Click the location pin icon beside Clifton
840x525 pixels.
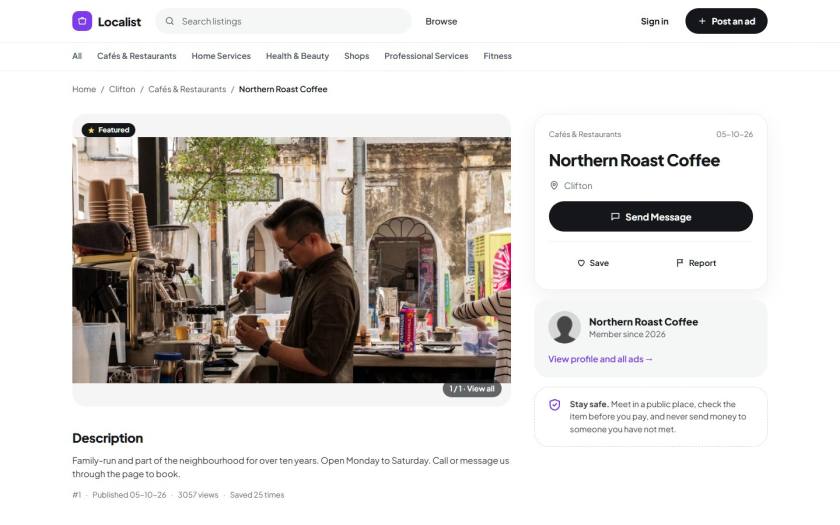coord(554,185)
